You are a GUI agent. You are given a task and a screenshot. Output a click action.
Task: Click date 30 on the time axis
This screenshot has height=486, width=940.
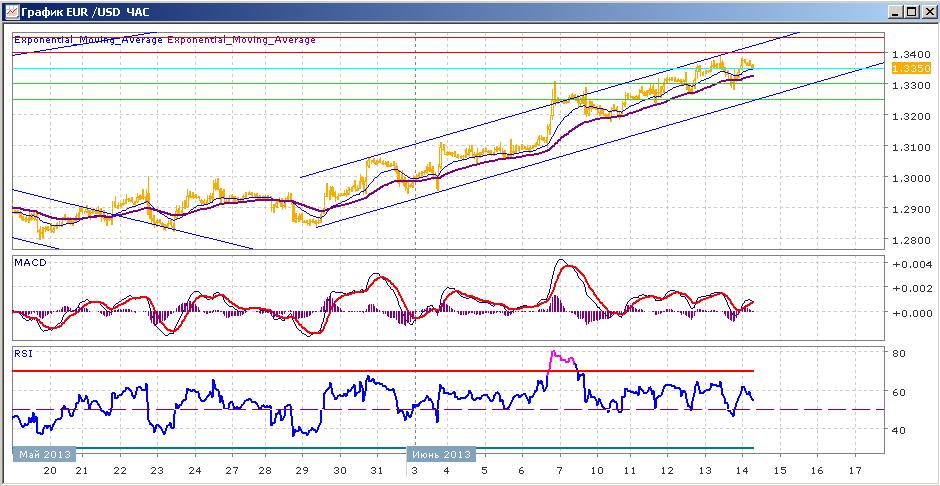click(x=340, y=470)
